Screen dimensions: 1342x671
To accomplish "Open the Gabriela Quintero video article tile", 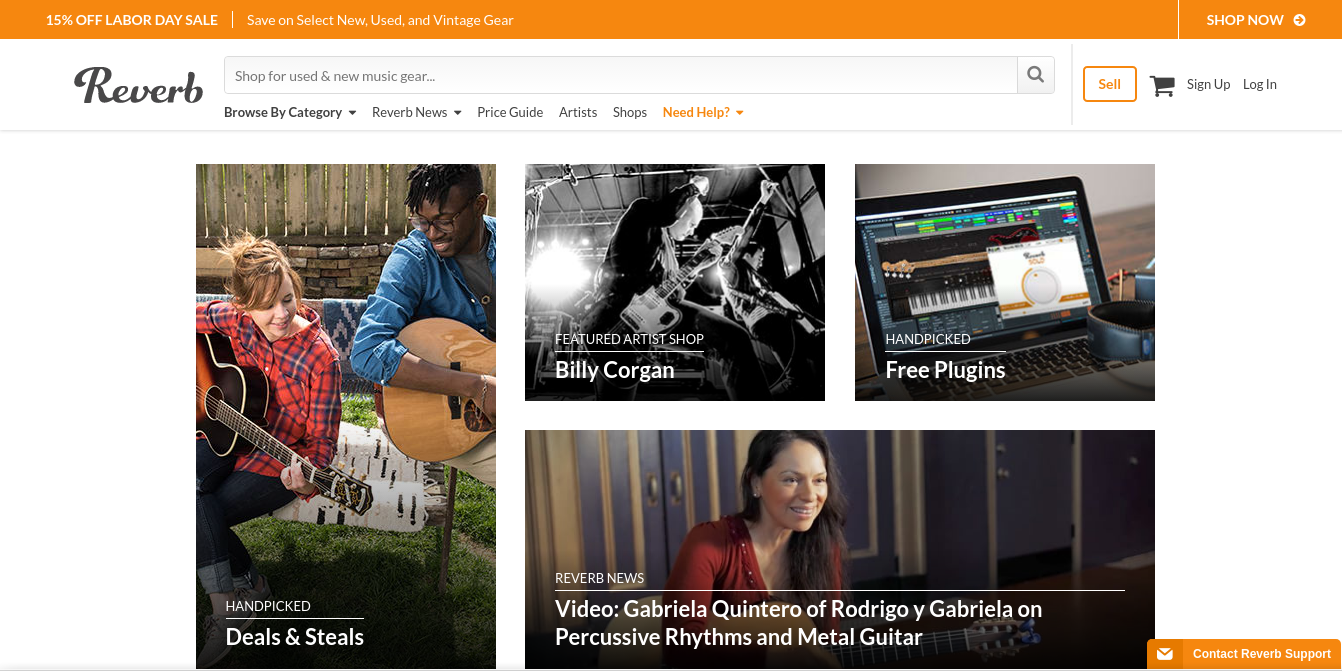I will [840, 550].
